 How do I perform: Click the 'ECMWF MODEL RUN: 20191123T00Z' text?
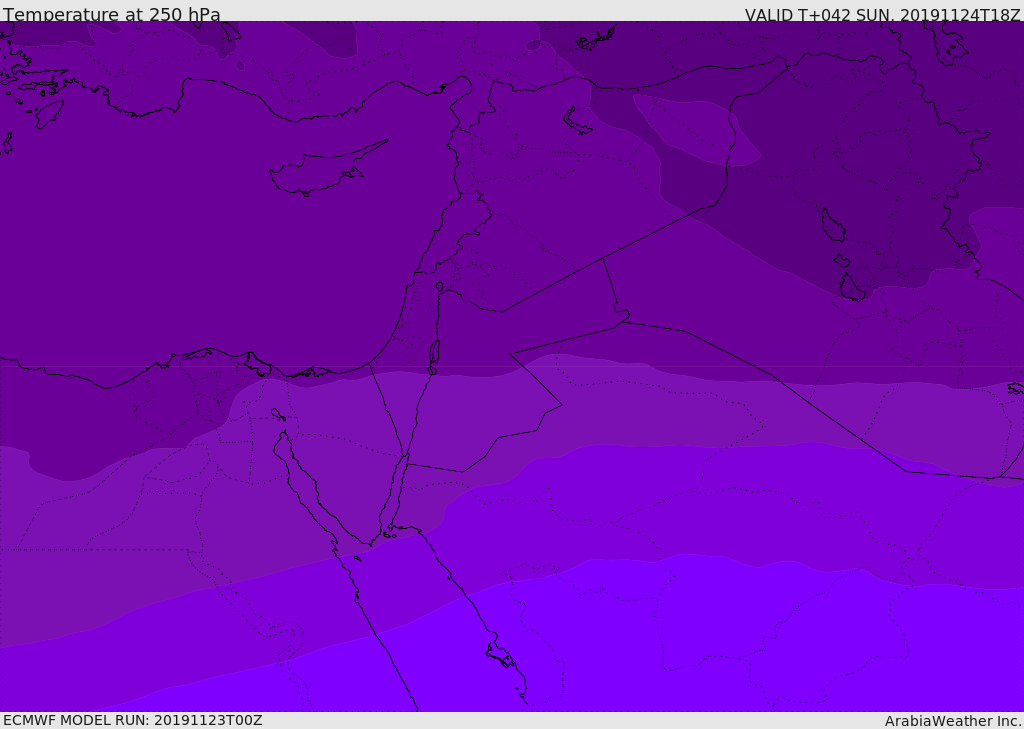(x=133, y=720)
